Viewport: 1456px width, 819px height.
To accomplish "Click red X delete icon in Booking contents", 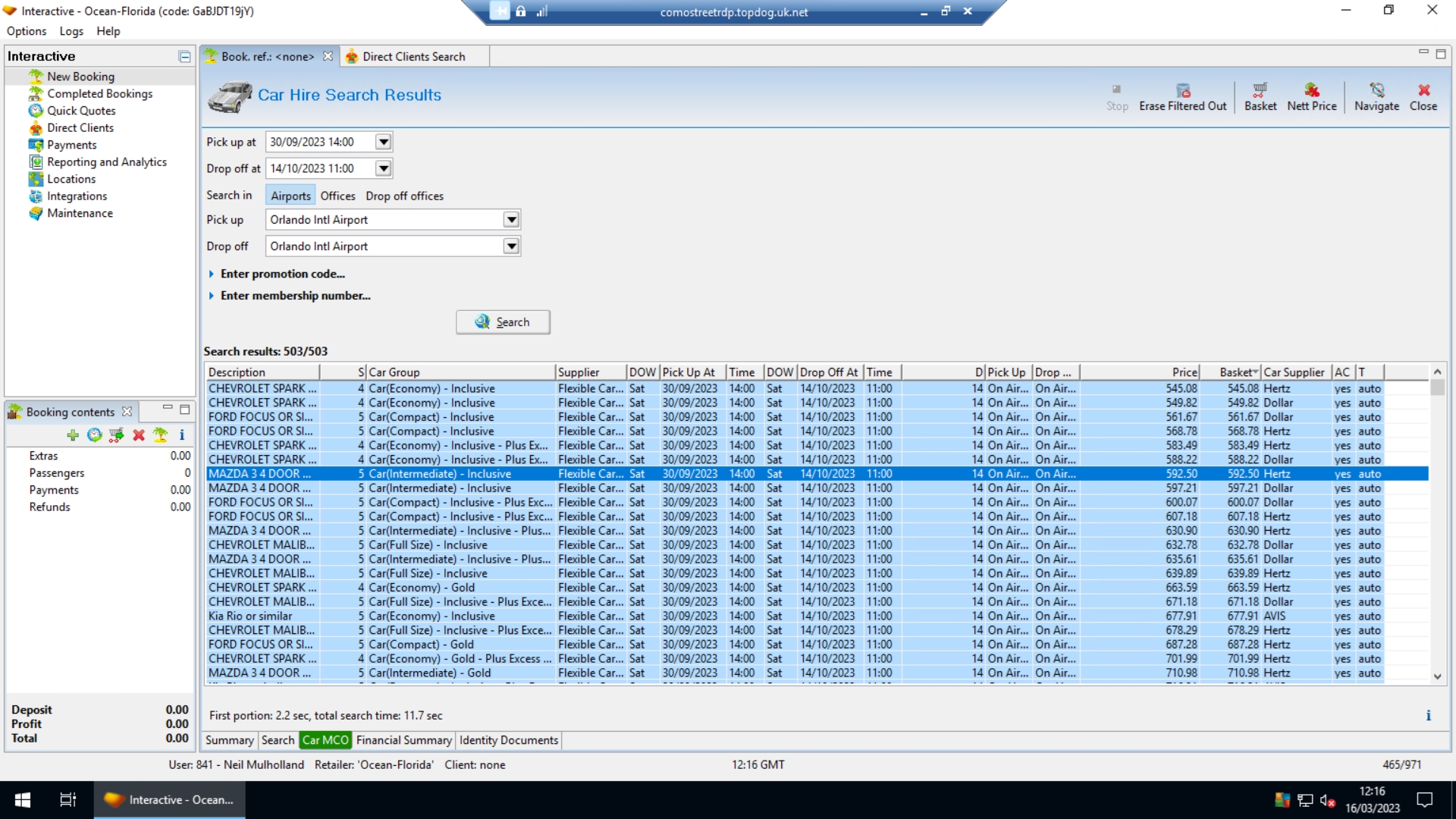I will (139, 435).
